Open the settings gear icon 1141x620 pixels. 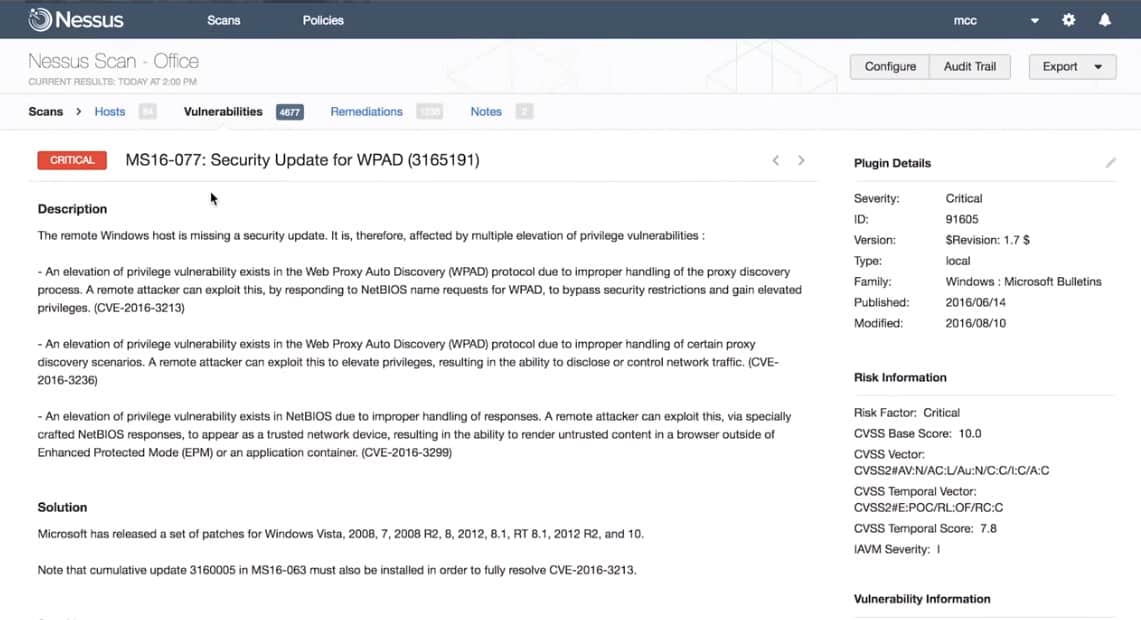coord(1068,20)
